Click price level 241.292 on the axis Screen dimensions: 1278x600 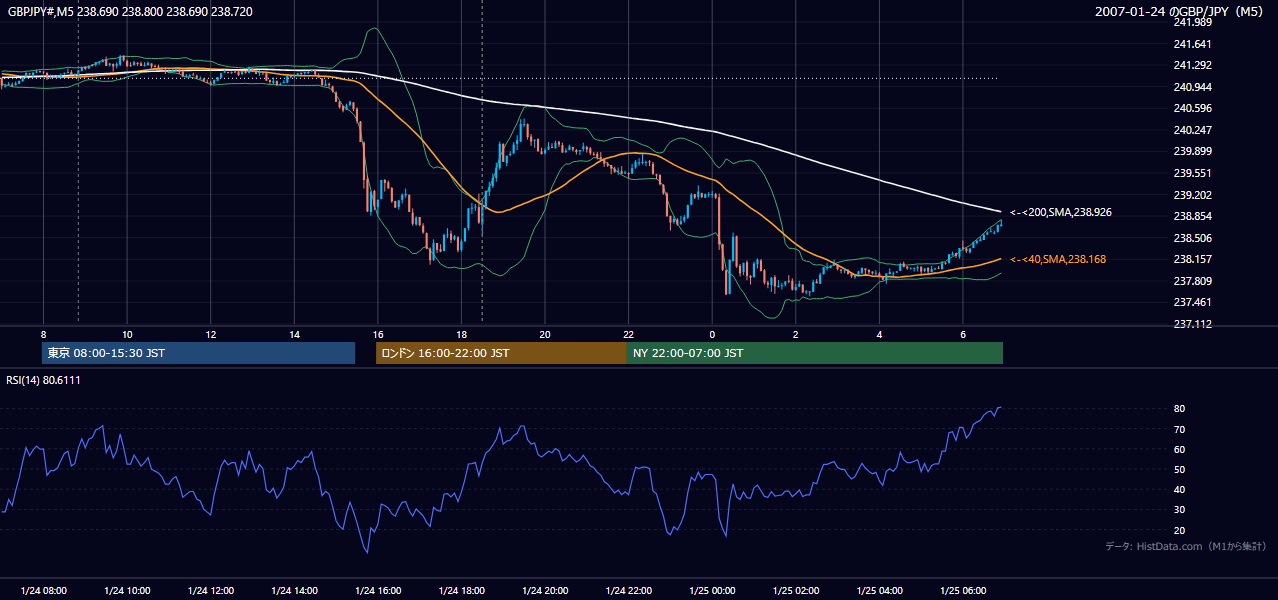[1192, 66]
